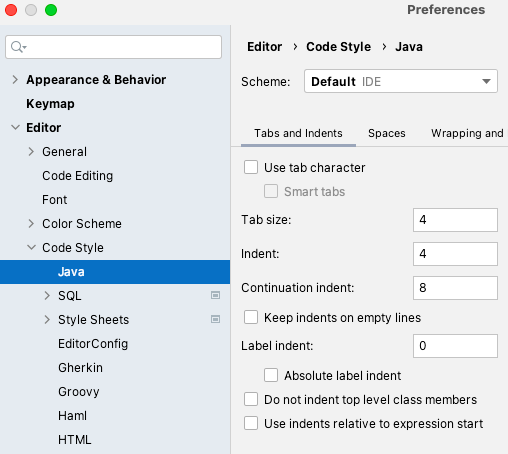Open the Wrapping and Braces tab

pyautogui.click(x=468, y=133)
